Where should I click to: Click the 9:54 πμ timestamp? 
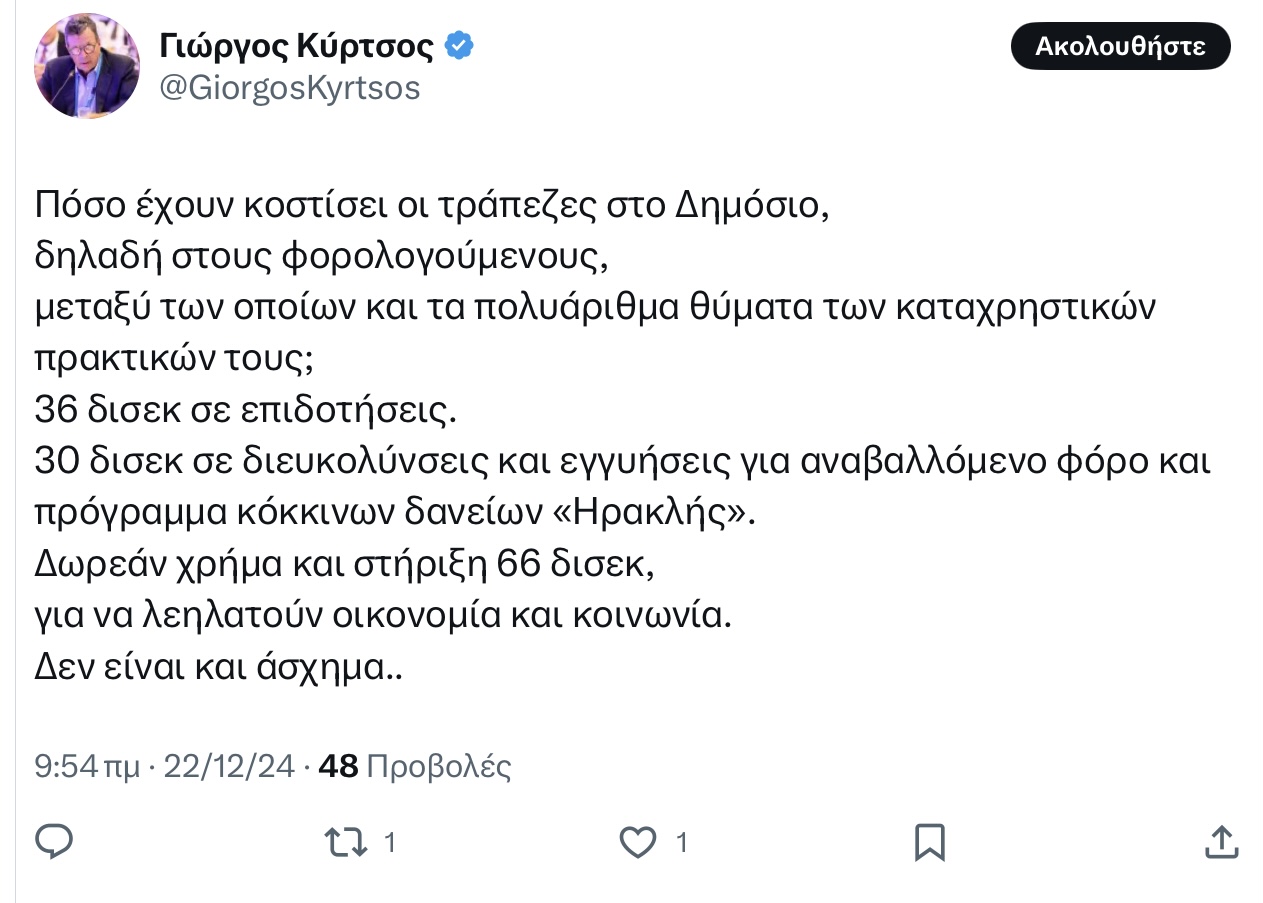[x=88, y=767]
